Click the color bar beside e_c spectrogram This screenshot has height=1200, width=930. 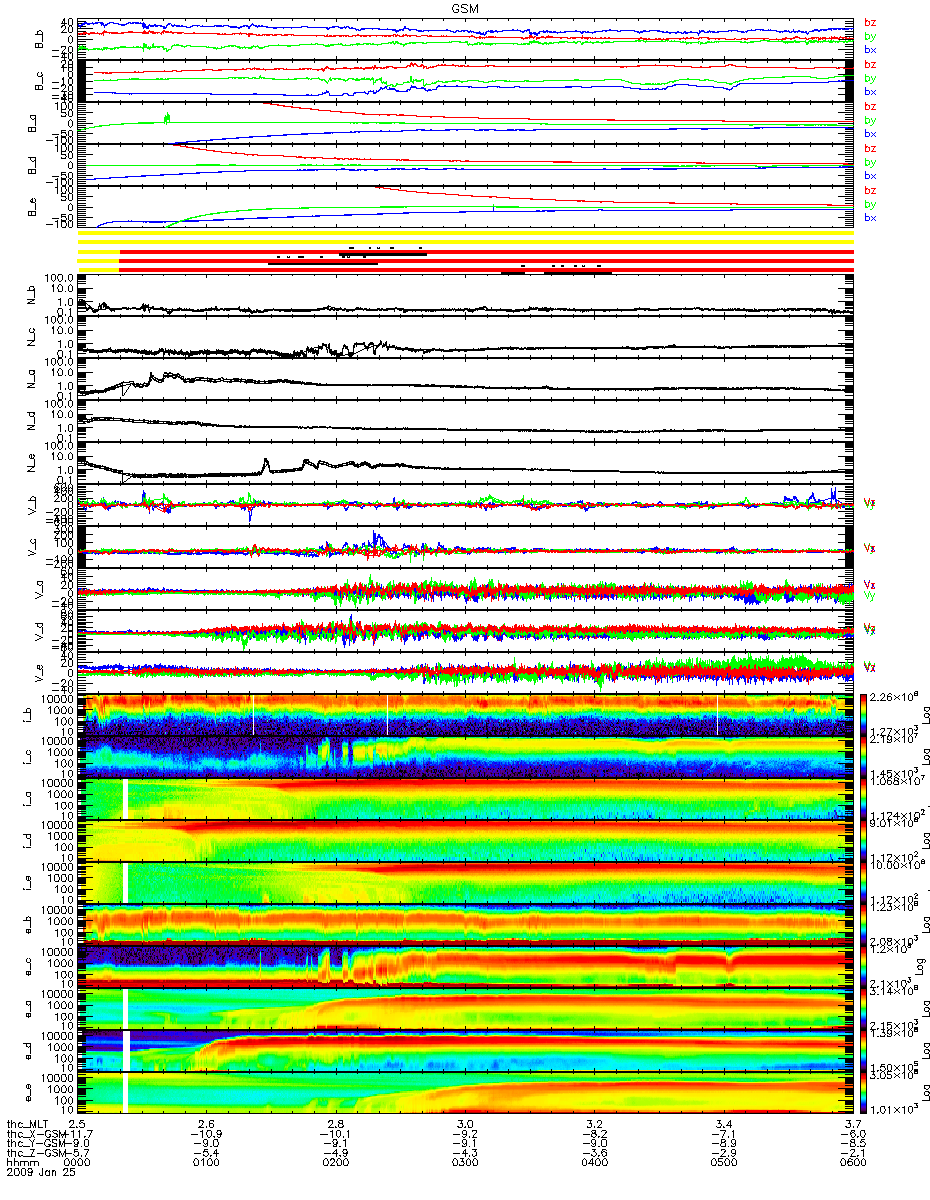click(865, 966)
